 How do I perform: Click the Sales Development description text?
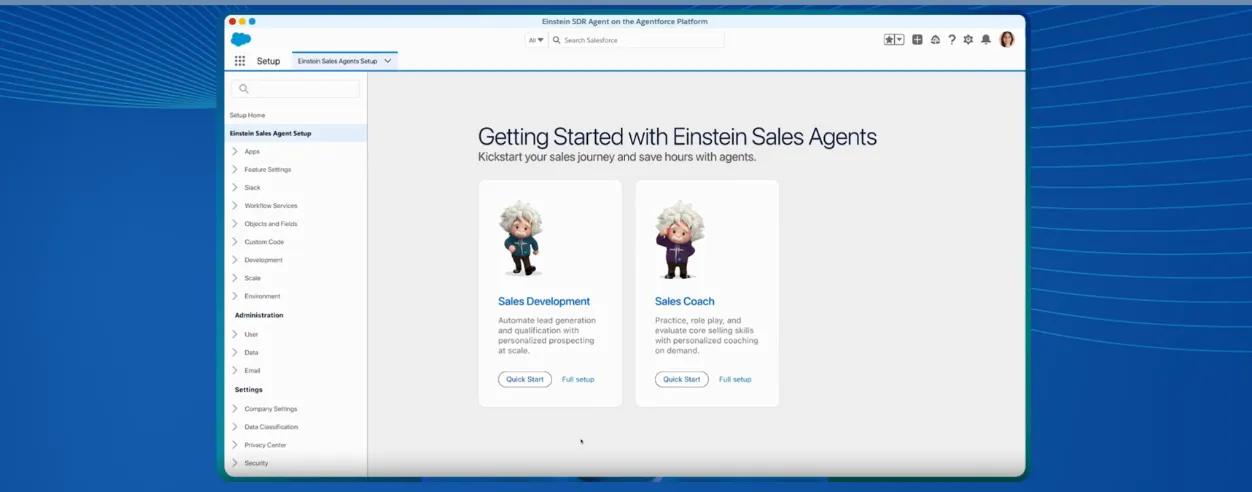547,335
